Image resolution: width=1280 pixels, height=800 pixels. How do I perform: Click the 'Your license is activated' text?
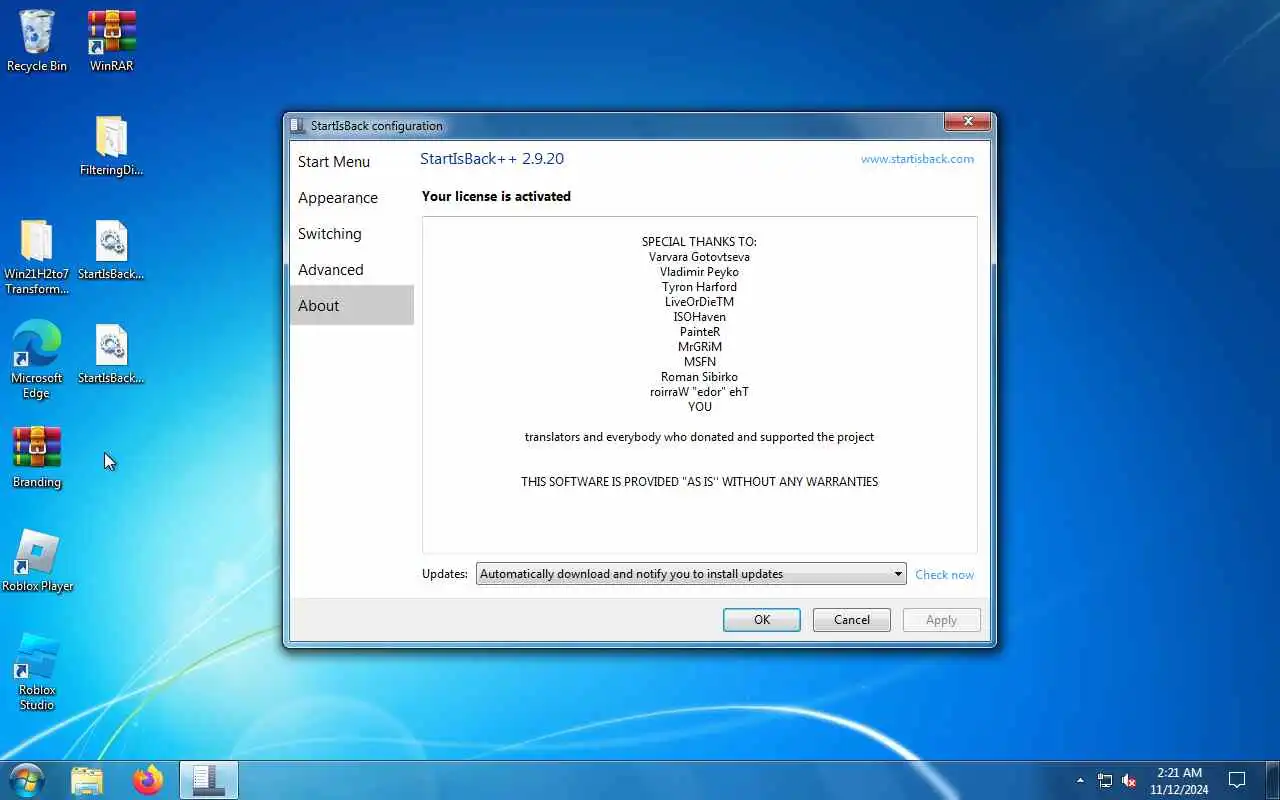coord(496,196)
